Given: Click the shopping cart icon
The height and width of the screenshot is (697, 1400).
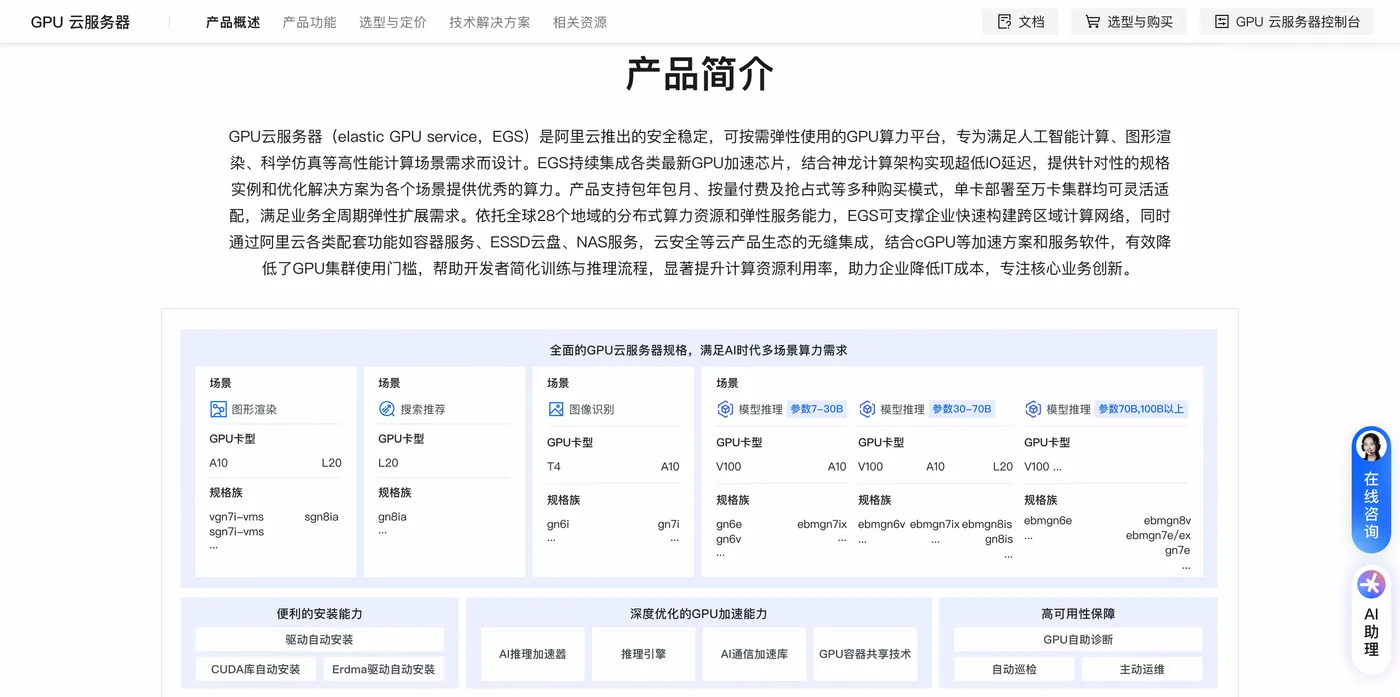Looking at the screenshot, I should pos(1092,22).
